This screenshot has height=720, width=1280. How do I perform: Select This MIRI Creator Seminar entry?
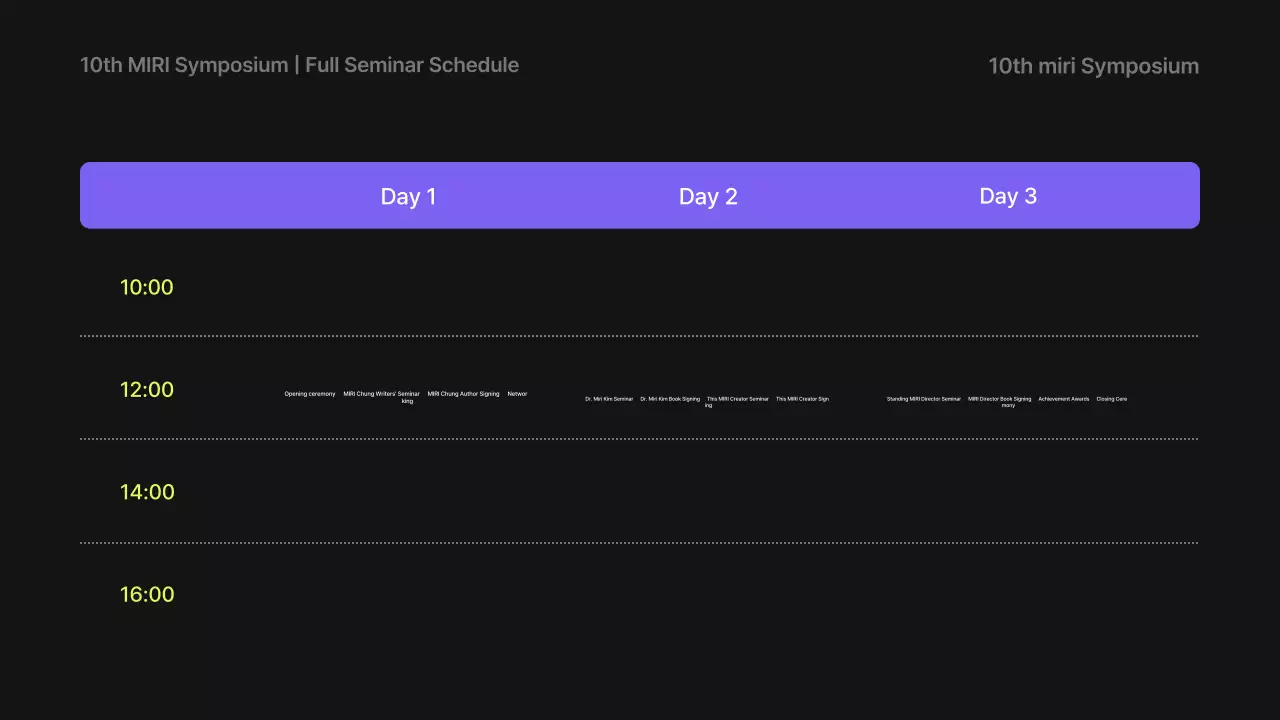pos(738,399)
